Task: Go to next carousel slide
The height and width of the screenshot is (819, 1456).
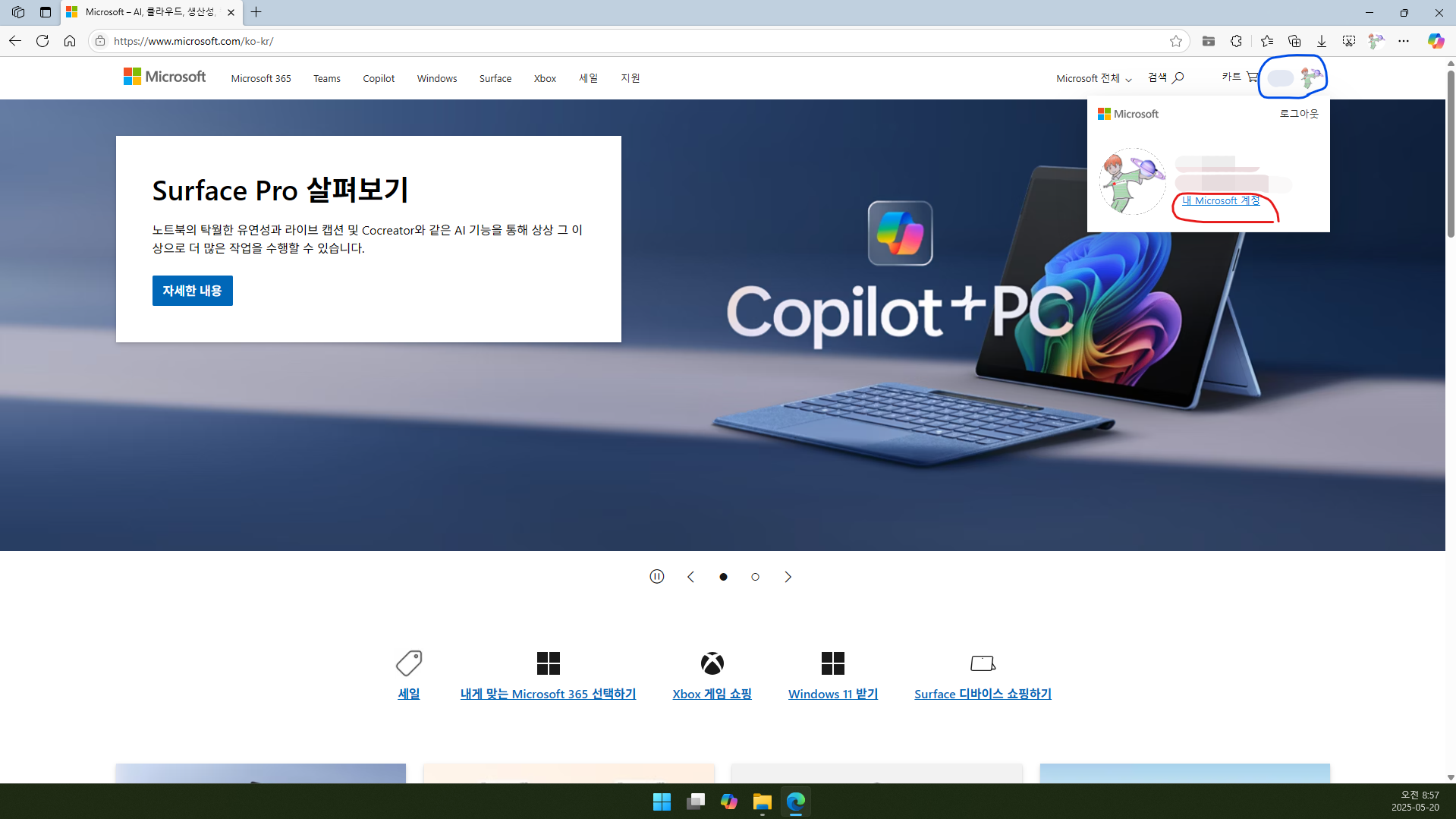Action: point(788,577)
